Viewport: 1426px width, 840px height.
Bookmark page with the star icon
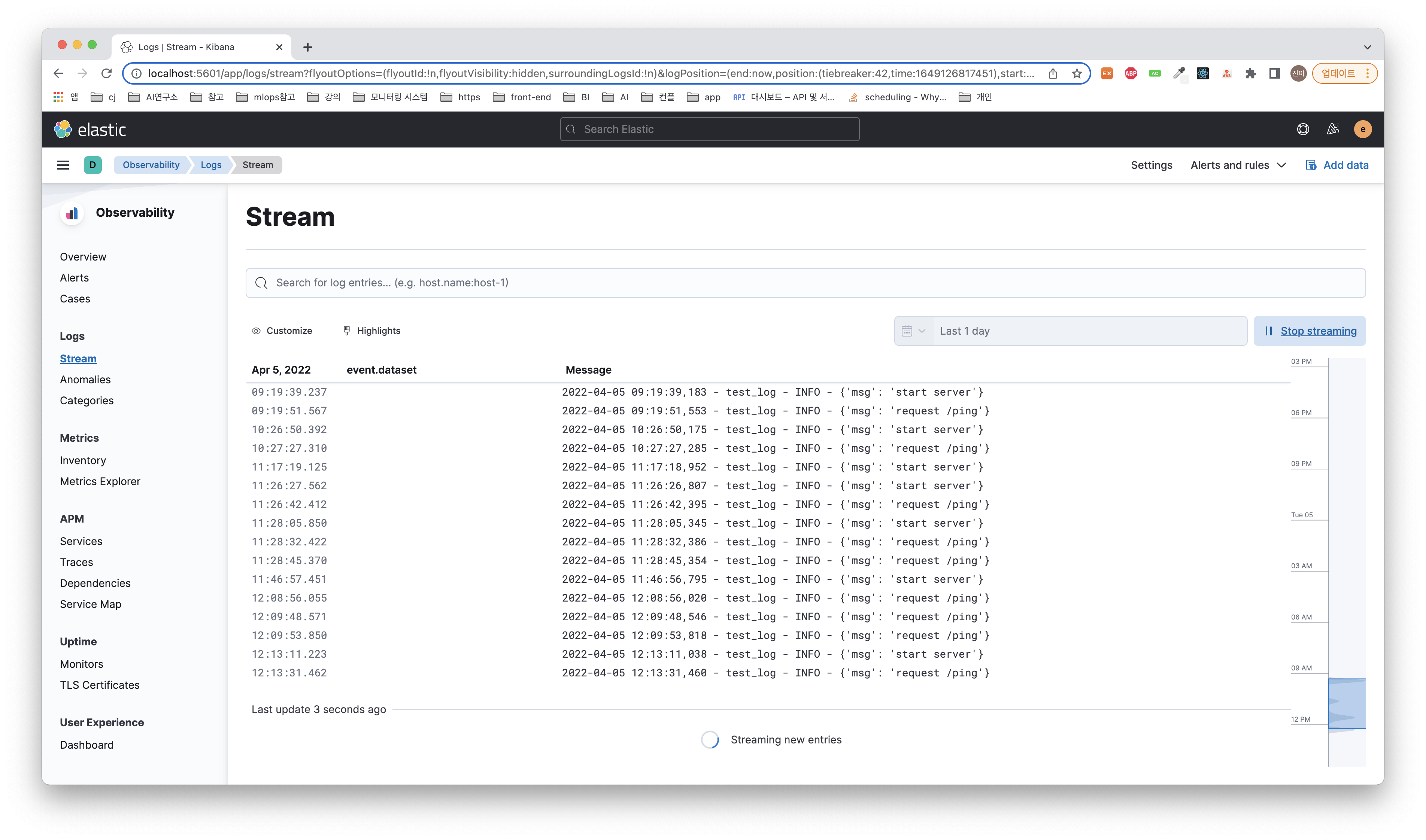1076,74
